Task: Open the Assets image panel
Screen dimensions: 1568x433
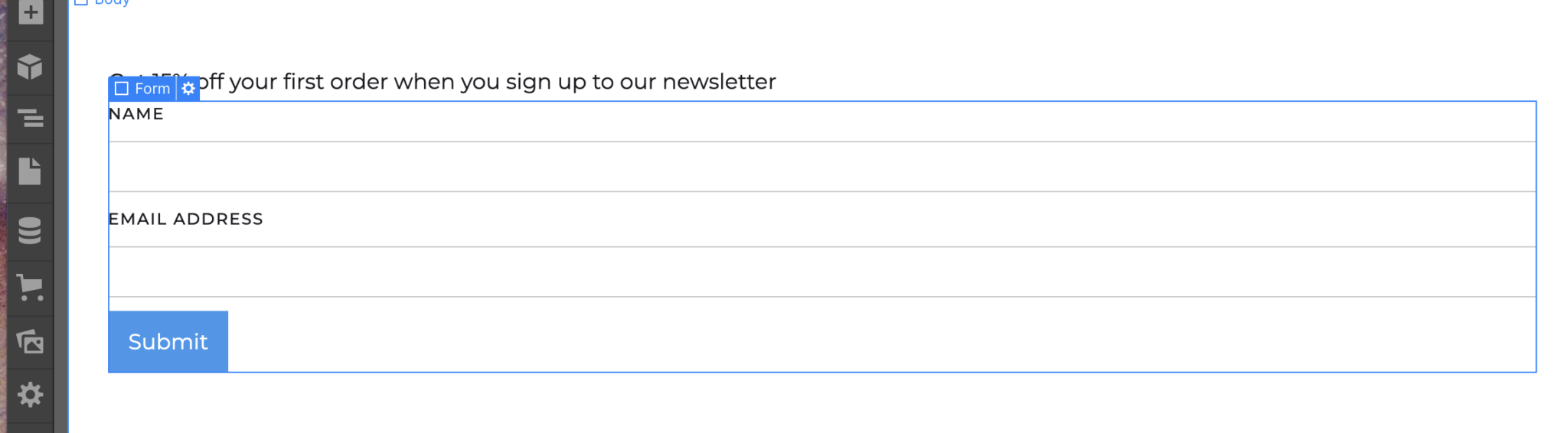Action: click(x=30, y=341)
